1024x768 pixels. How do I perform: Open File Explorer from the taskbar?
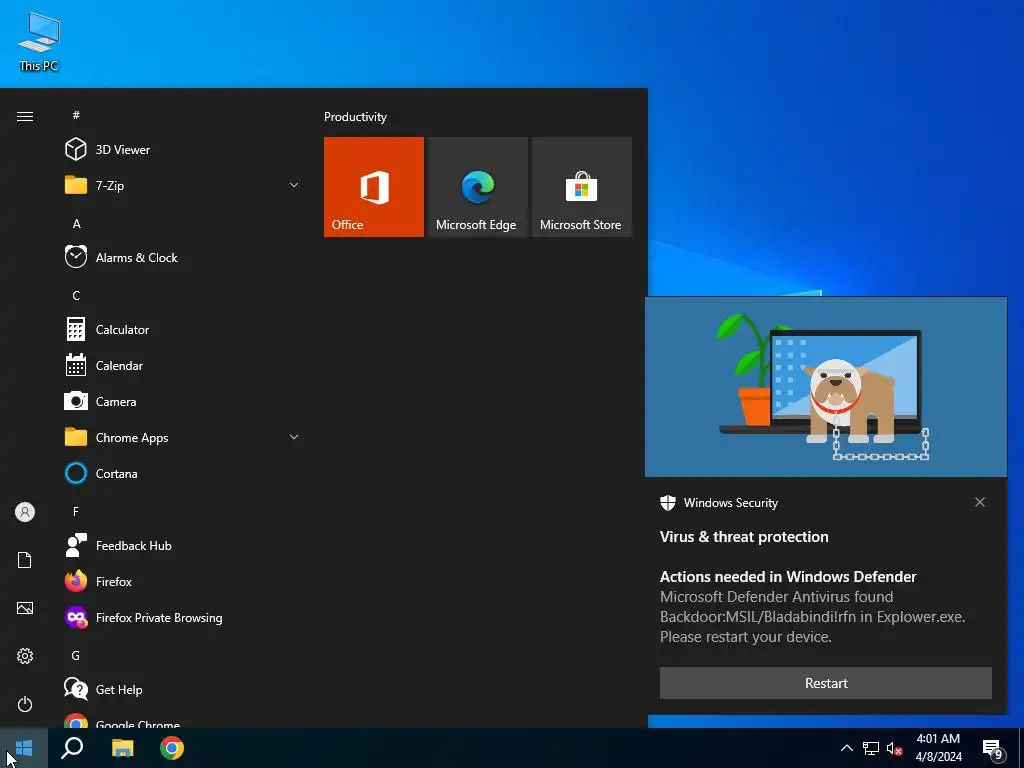pos(122,748)
